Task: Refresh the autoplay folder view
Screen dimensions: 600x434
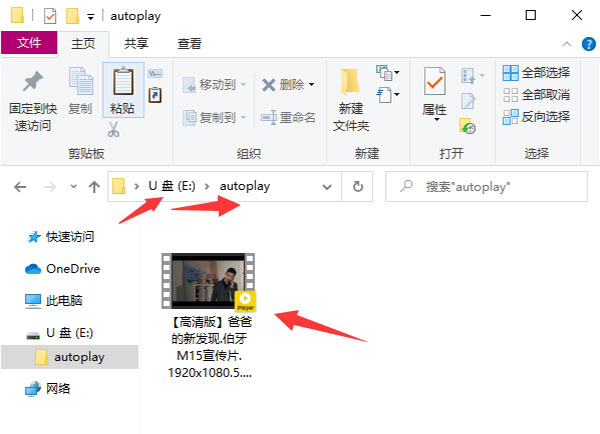Action: pyautogui.click(x=358, y=186)
